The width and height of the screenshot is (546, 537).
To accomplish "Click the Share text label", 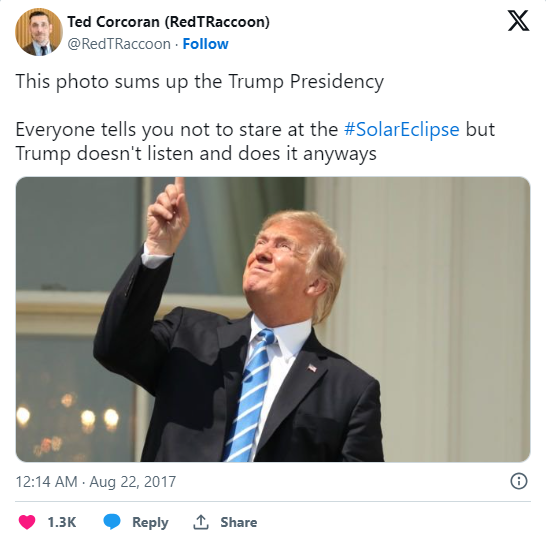I will click(239, 522).
